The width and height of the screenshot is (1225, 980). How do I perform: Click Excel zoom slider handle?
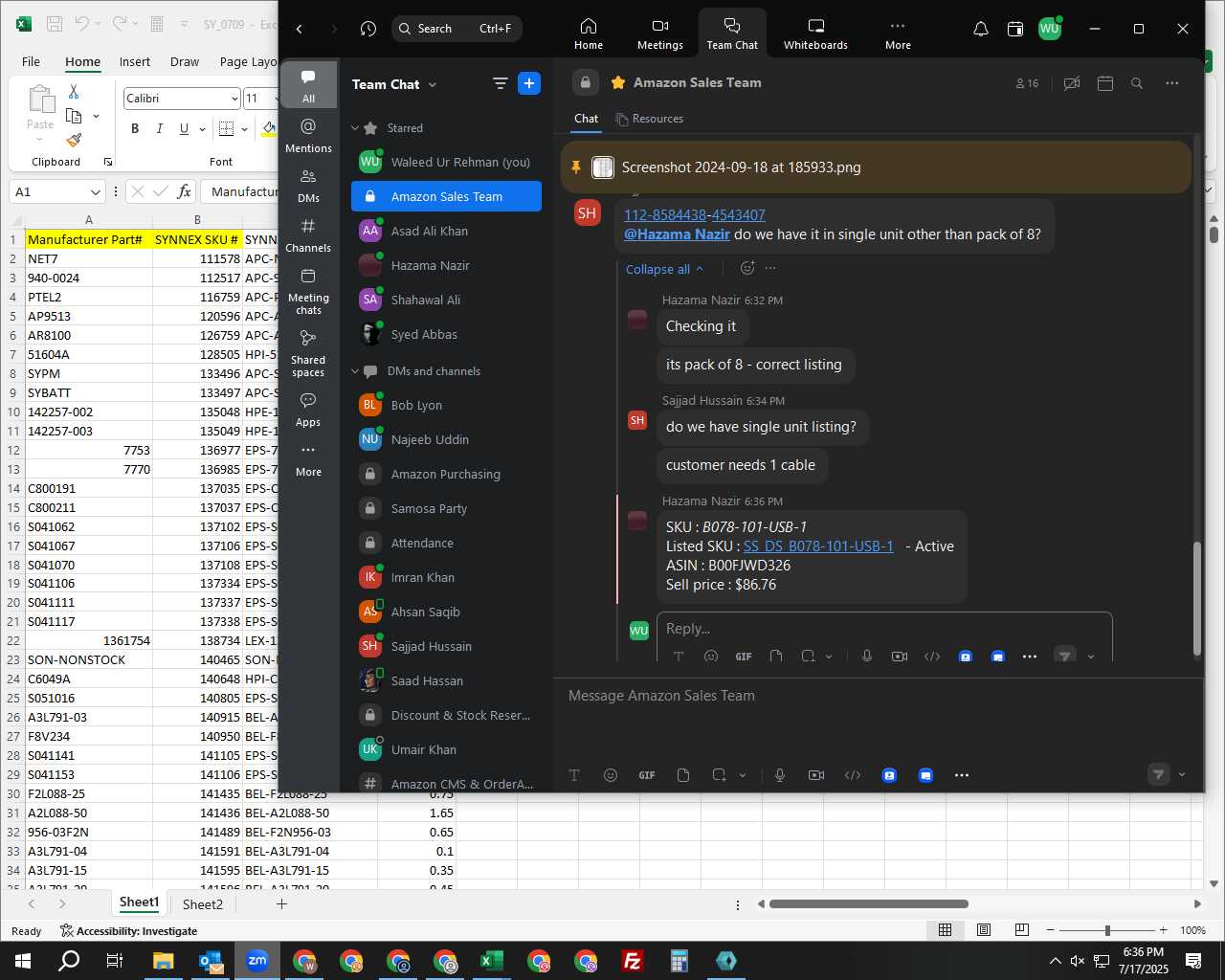pyautogui.click(x=1107, y=930)
